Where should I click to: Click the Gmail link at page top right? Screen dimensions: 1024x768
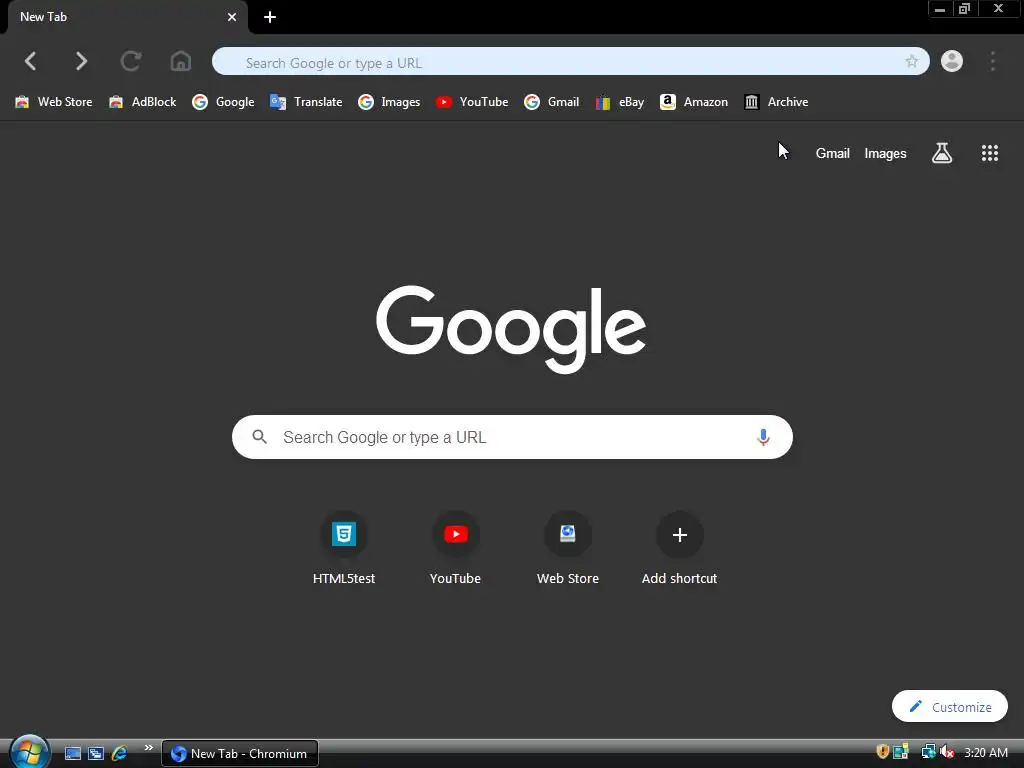click(833, 153)
